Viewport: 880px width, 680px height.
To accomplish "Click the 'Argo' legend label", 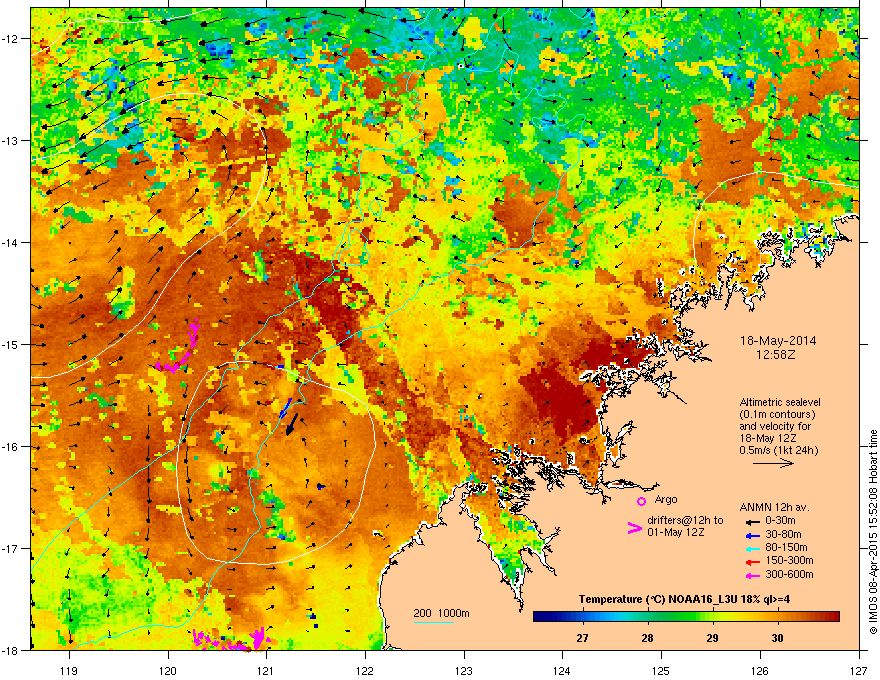I will [666, 499].
